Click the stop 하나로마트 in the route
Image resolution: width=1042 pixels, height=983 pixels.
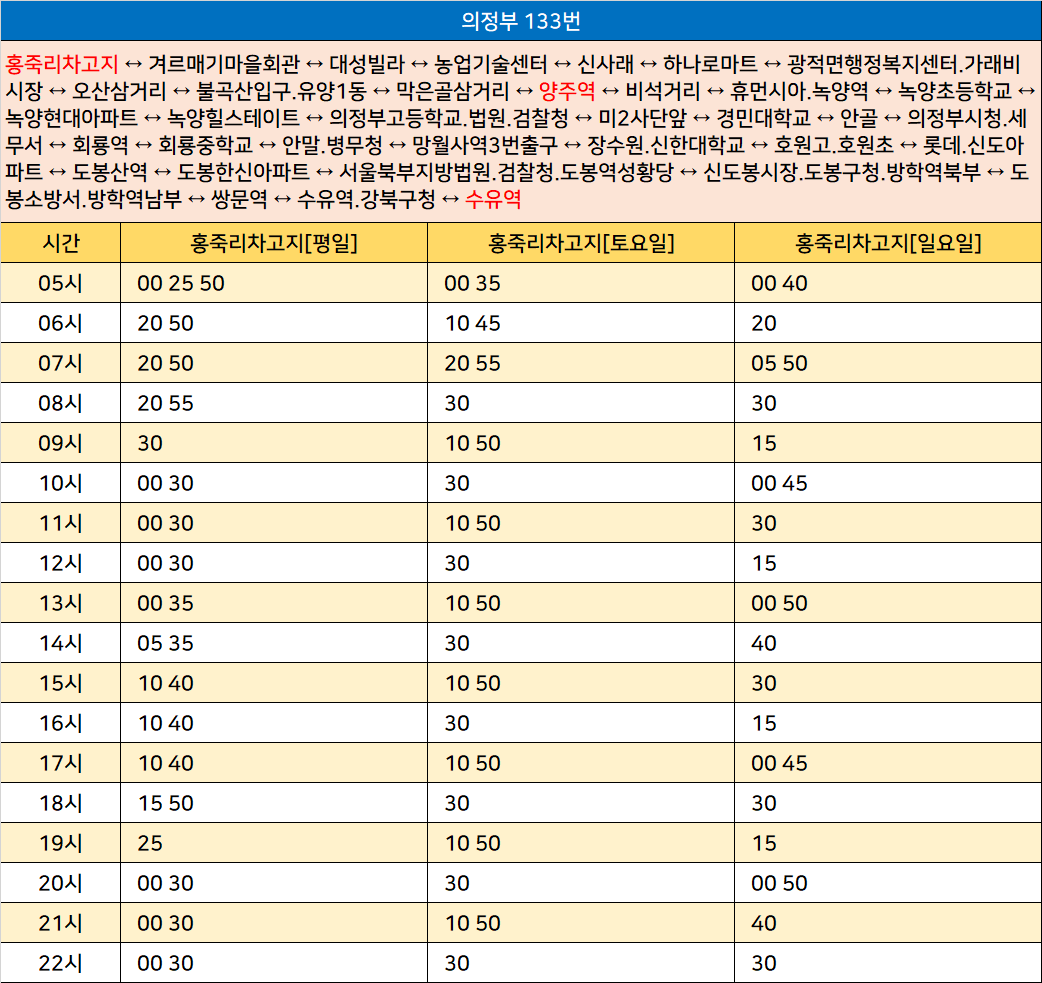point(710,64)
